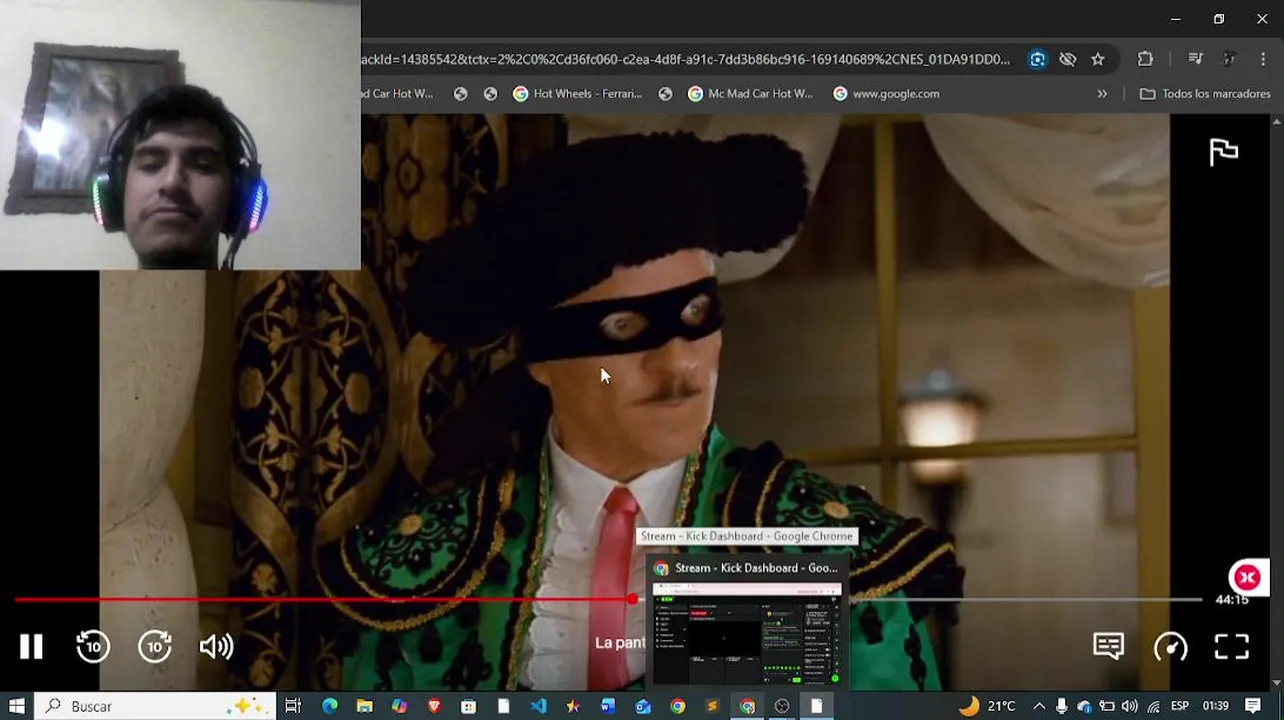Viewport: 1284px width, 720px height.
Task: Open the www.google.com bookmark
Action: (x=886, y=94)
